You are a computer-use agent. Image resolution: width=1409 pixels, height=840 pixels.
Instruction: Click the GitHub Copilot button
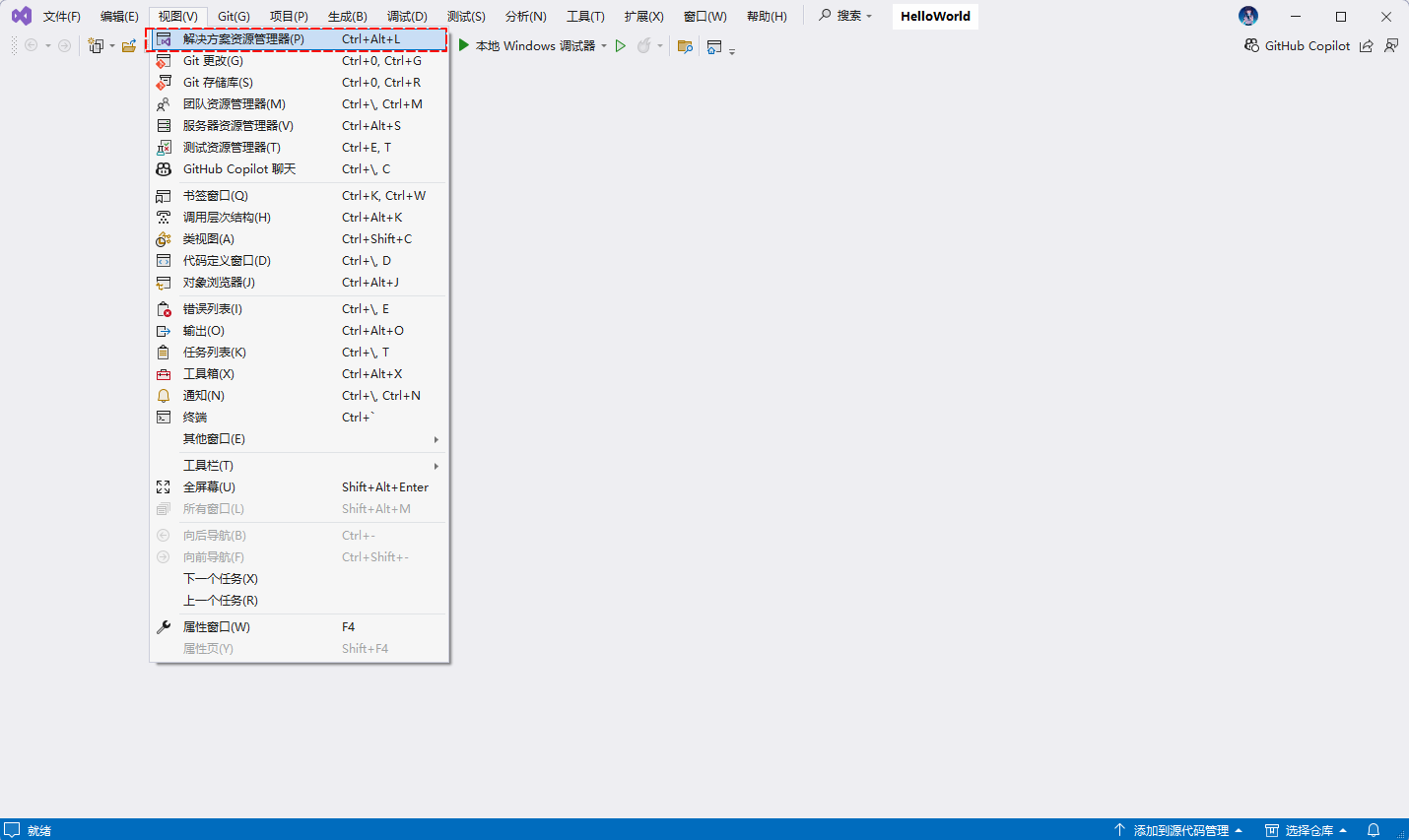coord(1297,46)
